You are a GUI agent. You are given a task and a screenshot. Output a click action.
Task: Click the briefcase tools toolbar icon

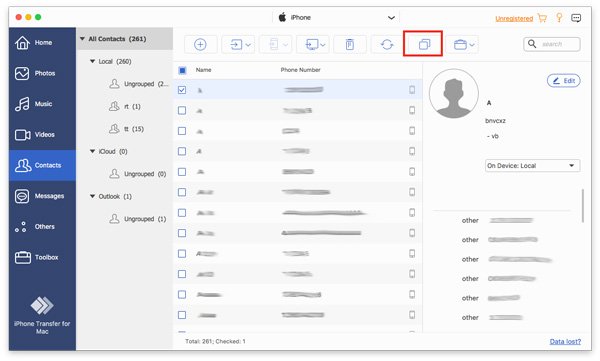click(x=460, y=45)
